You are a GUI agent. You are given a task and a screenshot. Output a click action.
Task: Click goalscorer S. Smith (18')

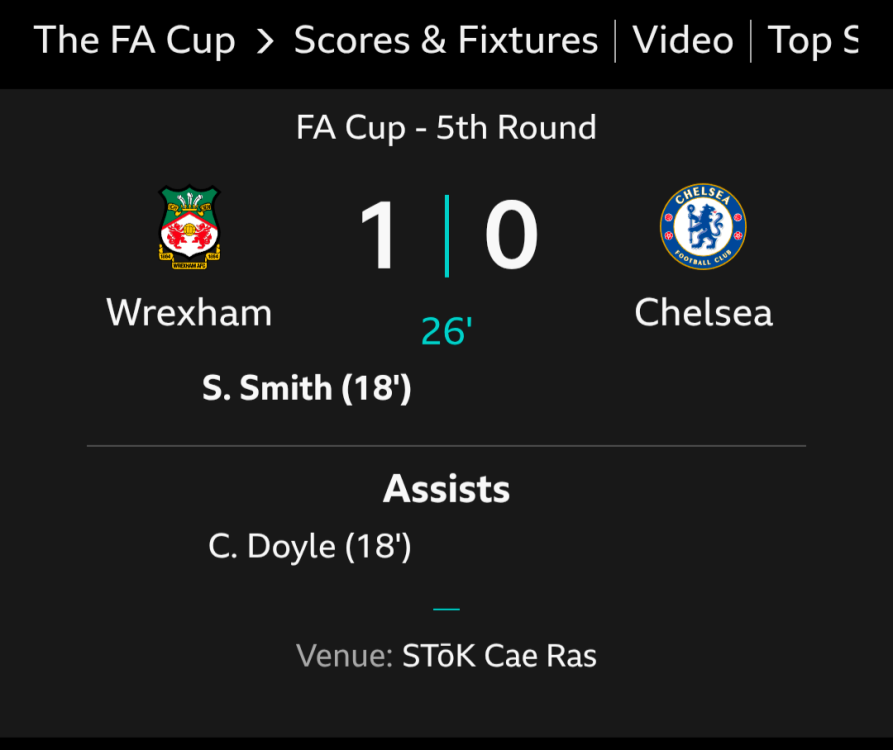tap(306, 388)
